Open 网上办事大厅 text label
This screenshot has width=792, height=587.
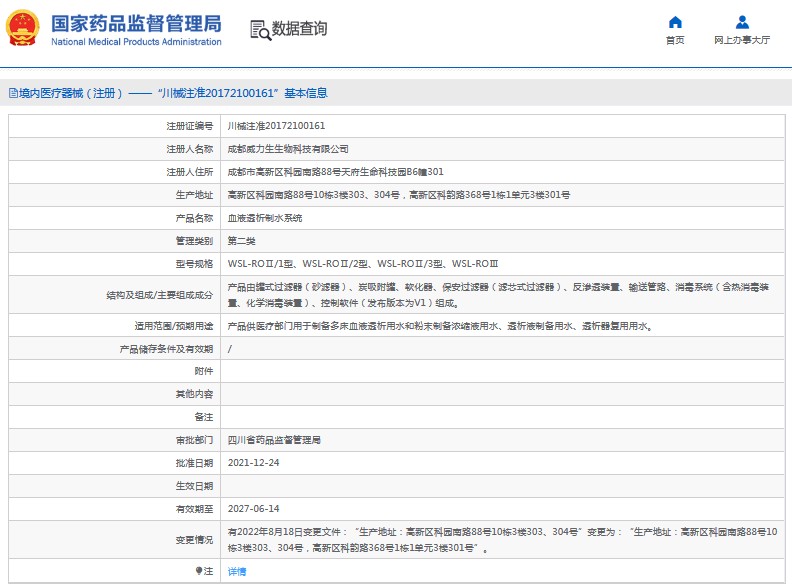pyautogui.click(x=742, y=41)
